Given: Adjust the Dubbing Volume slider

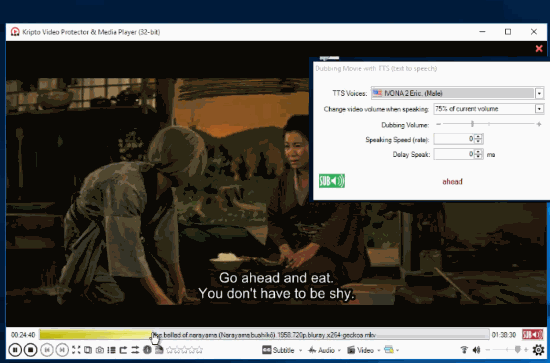Looking at the screenshot, I should click(x=472, y=124).
